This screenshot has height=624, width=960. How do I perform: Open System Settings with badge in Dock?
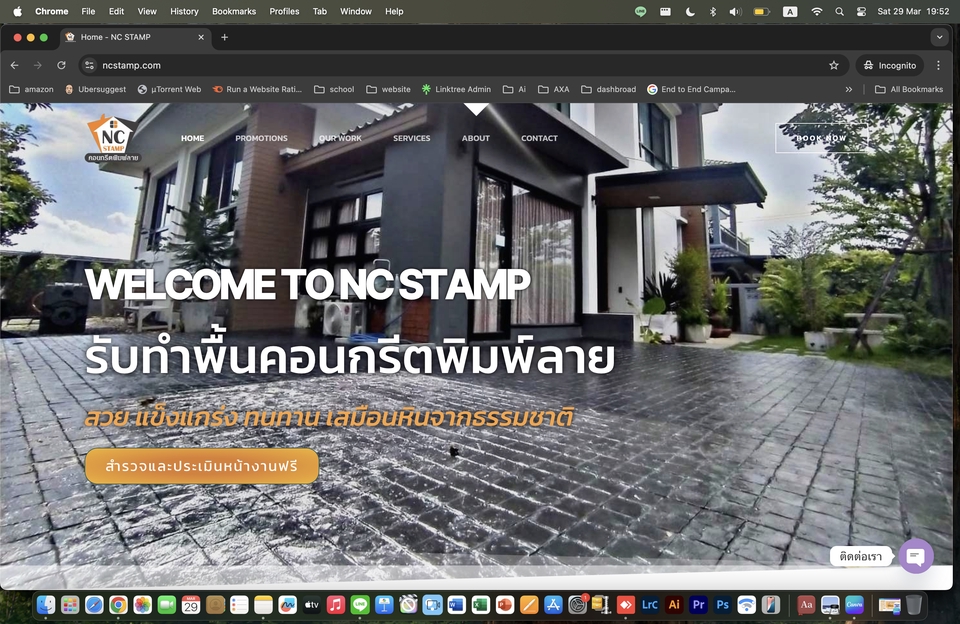click(x=577, y=605)
